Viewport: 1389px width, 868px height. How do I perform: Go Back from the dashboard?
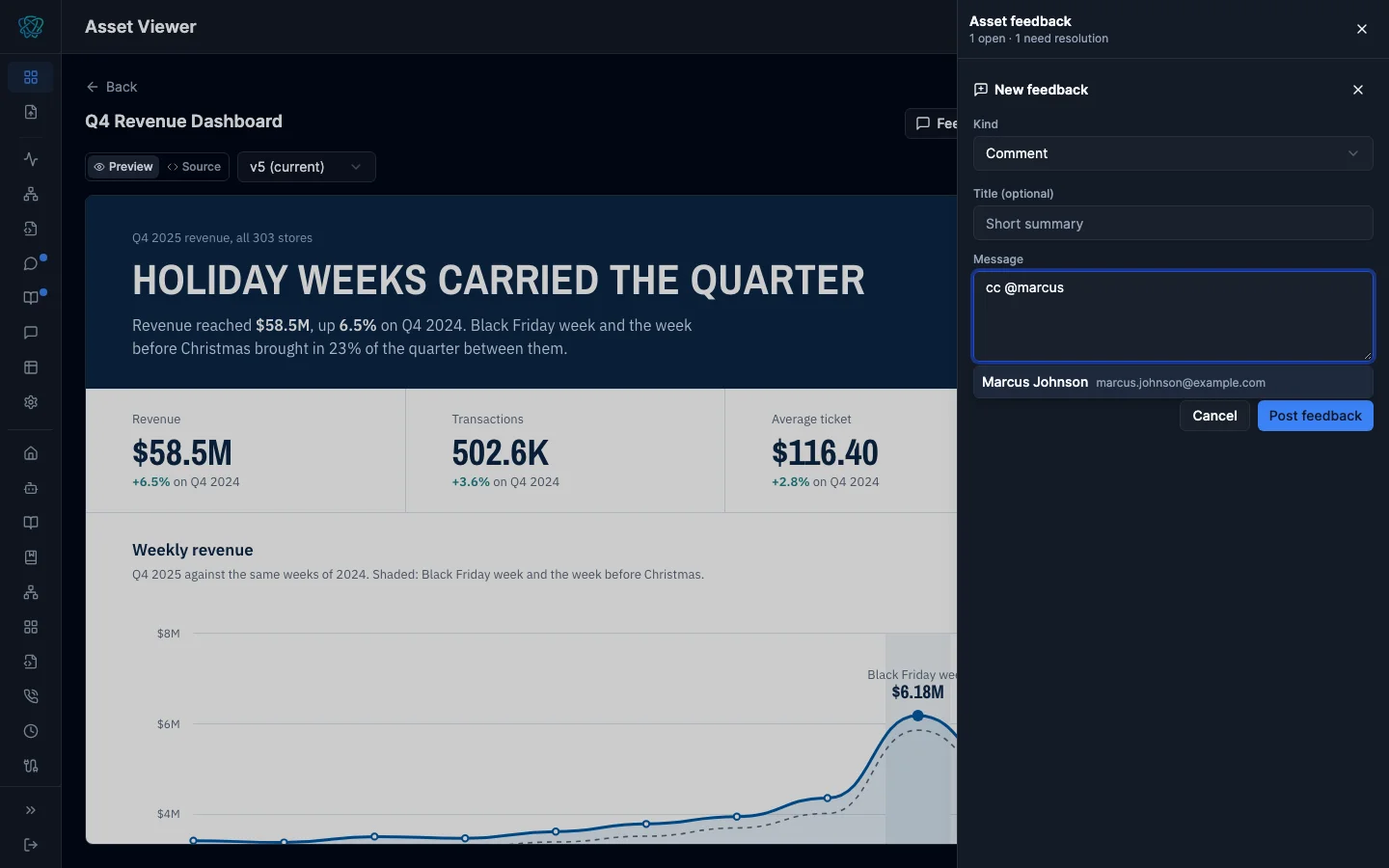(112, 87)
